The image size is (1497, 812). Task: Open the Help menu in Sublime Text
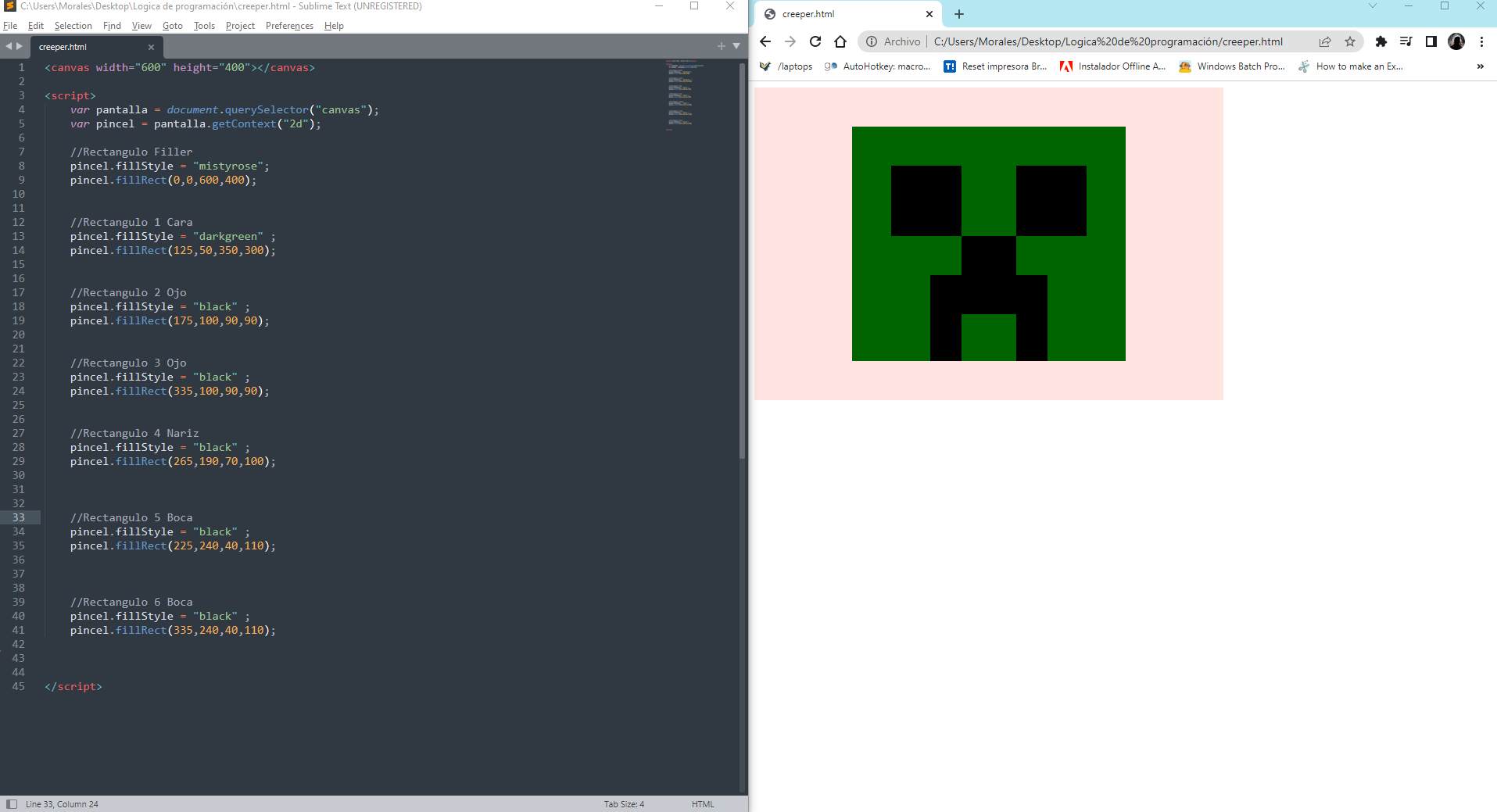click(334, 26)
